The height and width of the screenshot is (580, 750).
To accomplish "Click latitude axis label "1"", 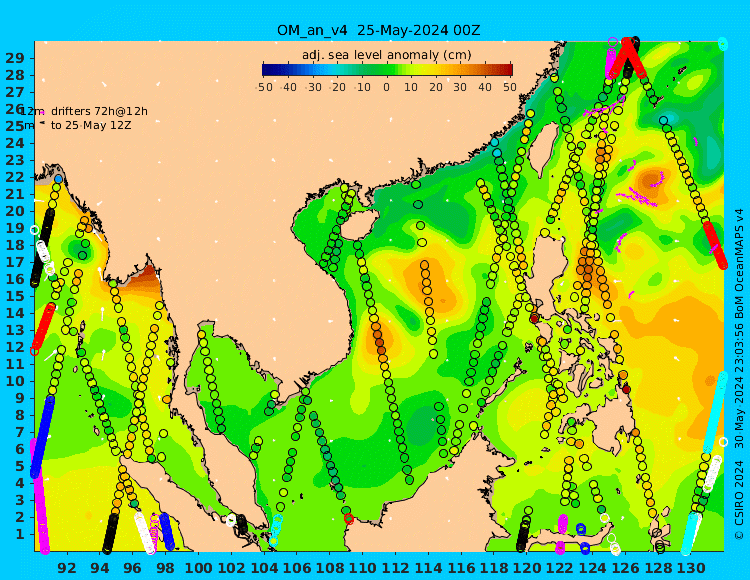I will tap(20, 534).
